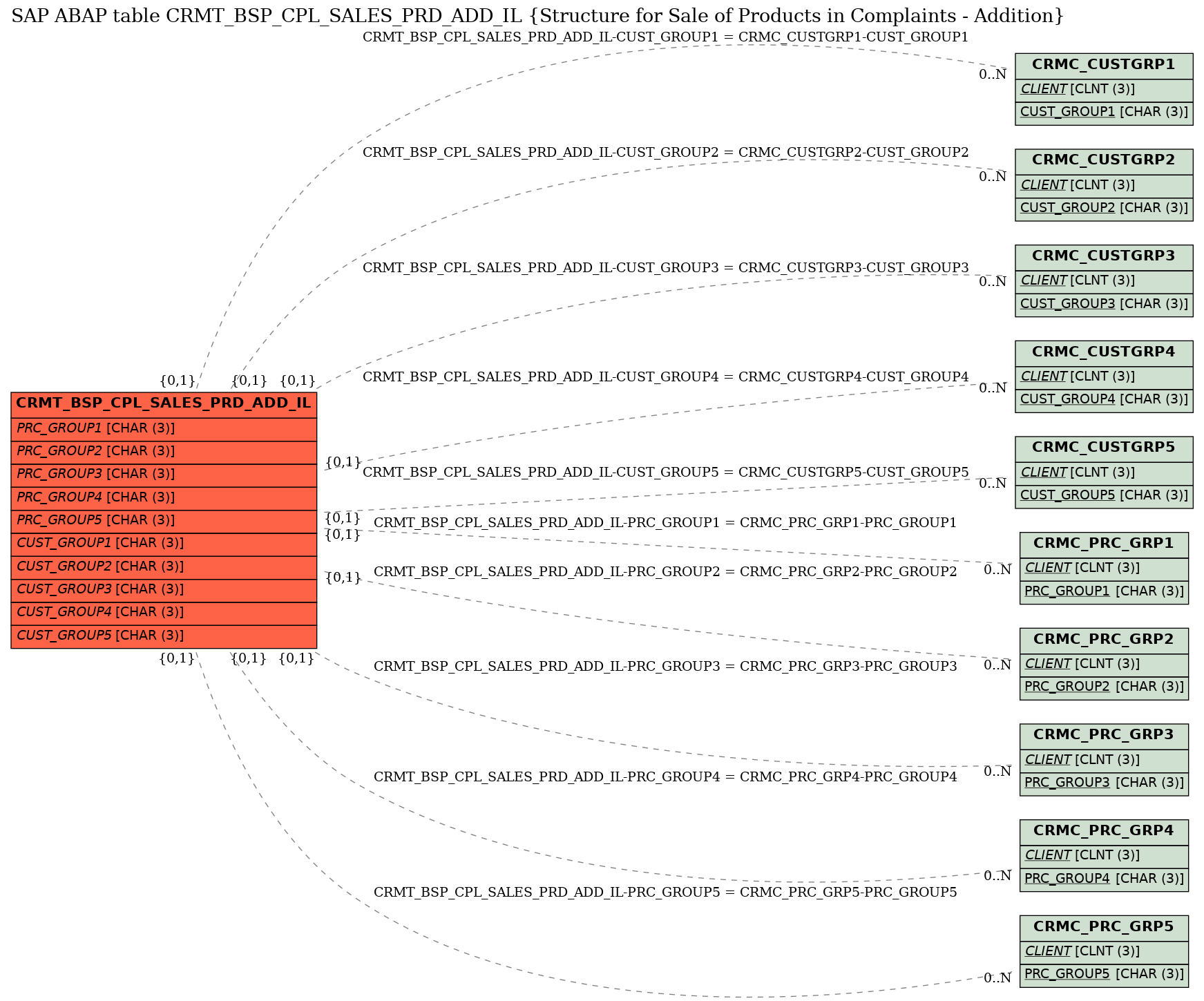The height and width of the screenshot is (1001, 1204).
Task: Select the CUST_GROUP5 [CHAR (3)] row in main table
Action: tap(164, 636)
